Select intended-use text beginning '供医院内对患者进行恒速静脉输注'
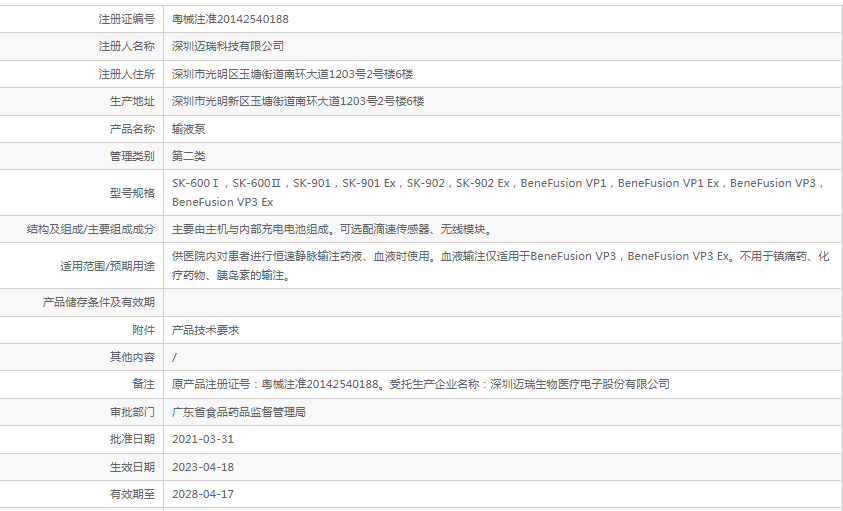The image size is (843, 511). point(501,266)
